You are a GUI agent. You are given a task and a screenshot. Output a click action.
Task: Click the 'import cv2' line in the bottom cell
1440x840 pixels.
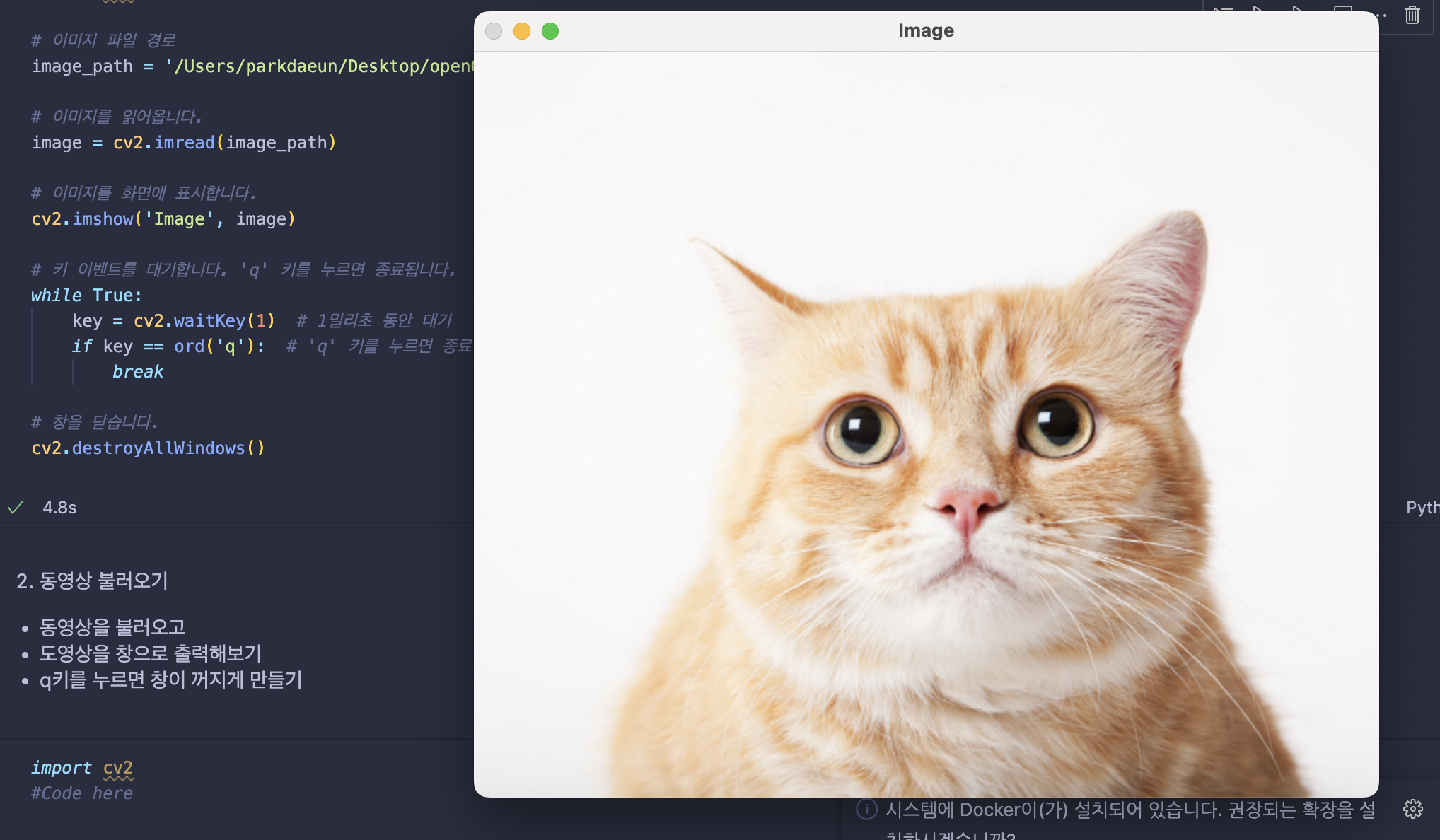[82, 767]
